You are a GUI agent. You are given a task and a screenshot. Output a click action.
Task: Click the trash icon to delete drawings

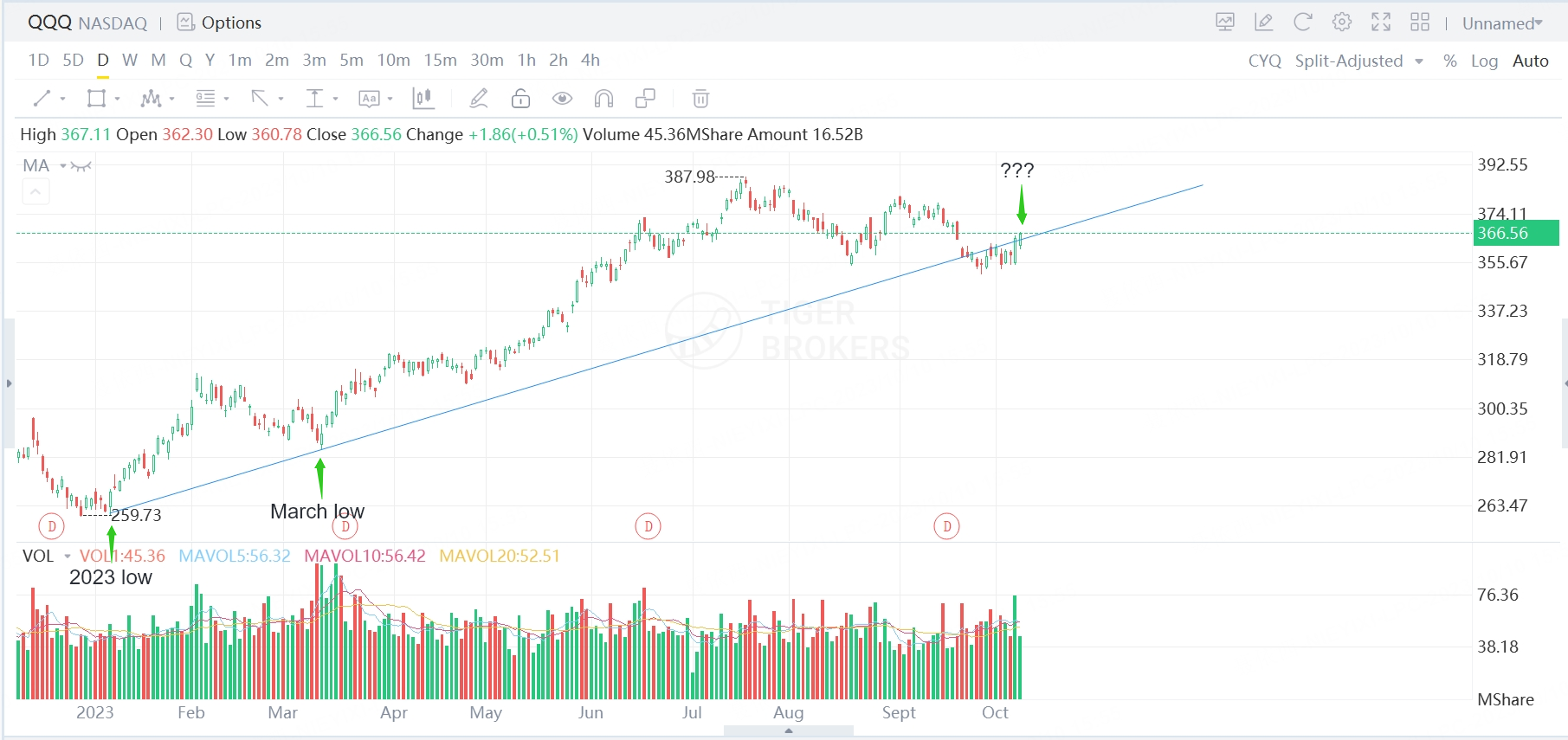tap(700, 99)
